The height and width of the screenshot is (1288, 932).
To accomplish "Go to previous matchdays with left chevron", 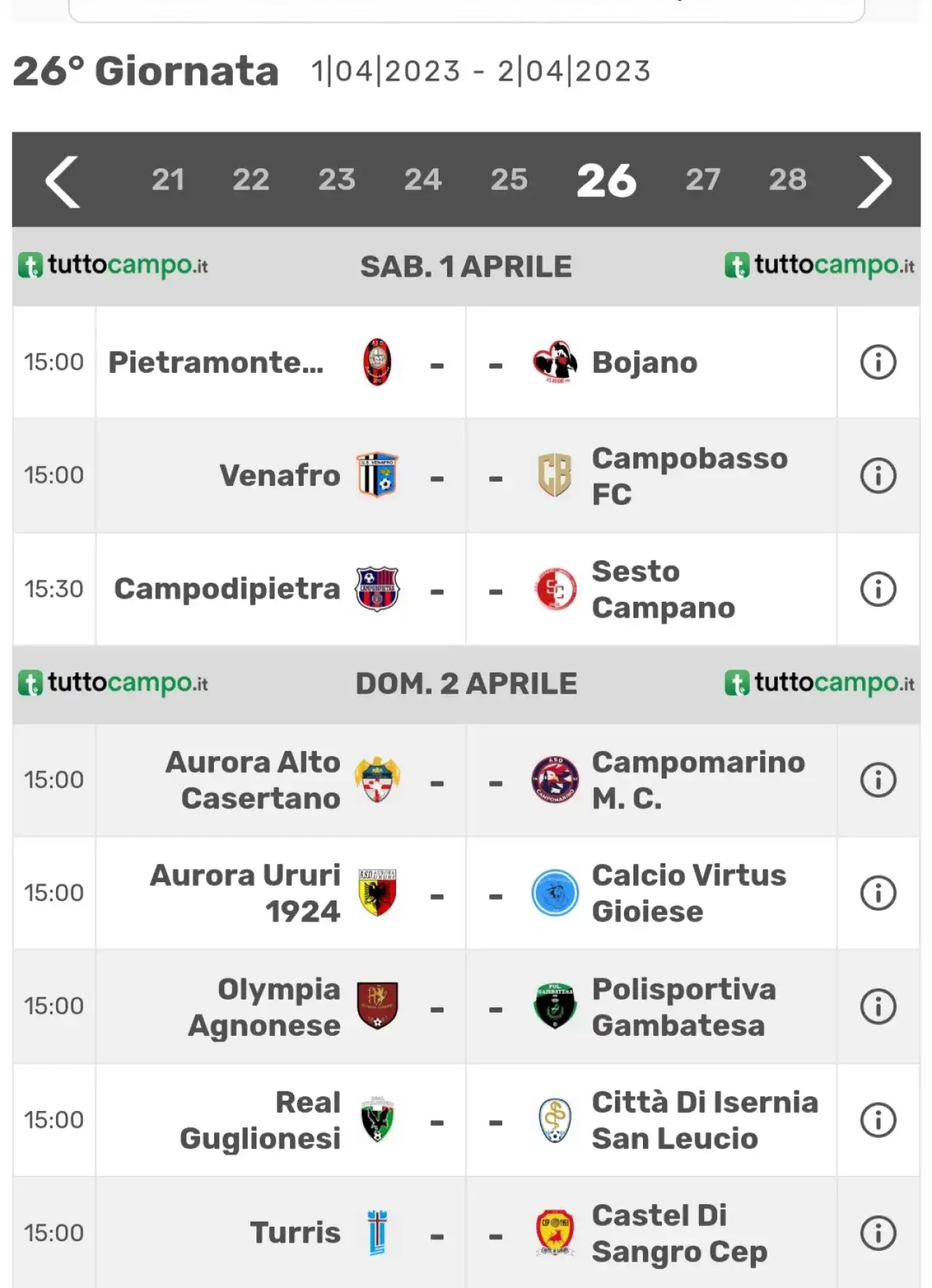I will click(x=63, y=181).
